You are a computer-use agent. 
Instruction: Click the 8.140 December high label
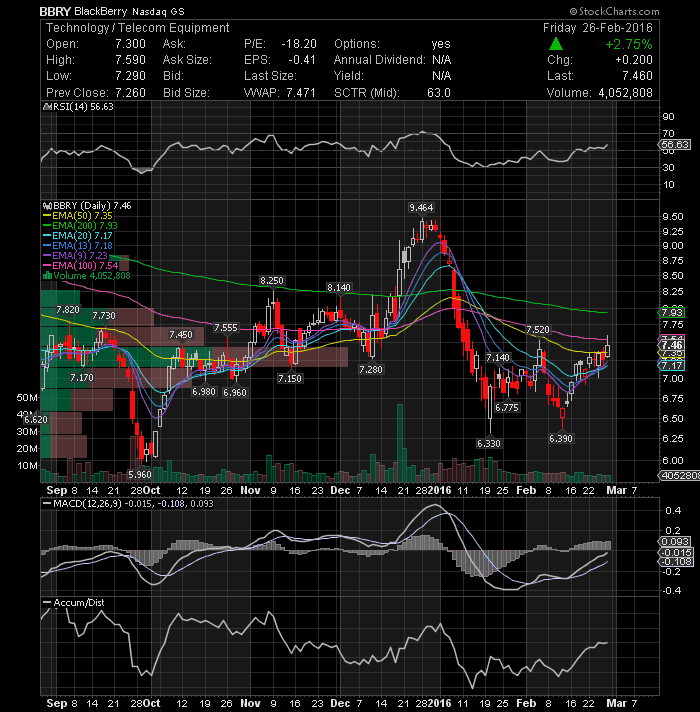coord(339,287)
